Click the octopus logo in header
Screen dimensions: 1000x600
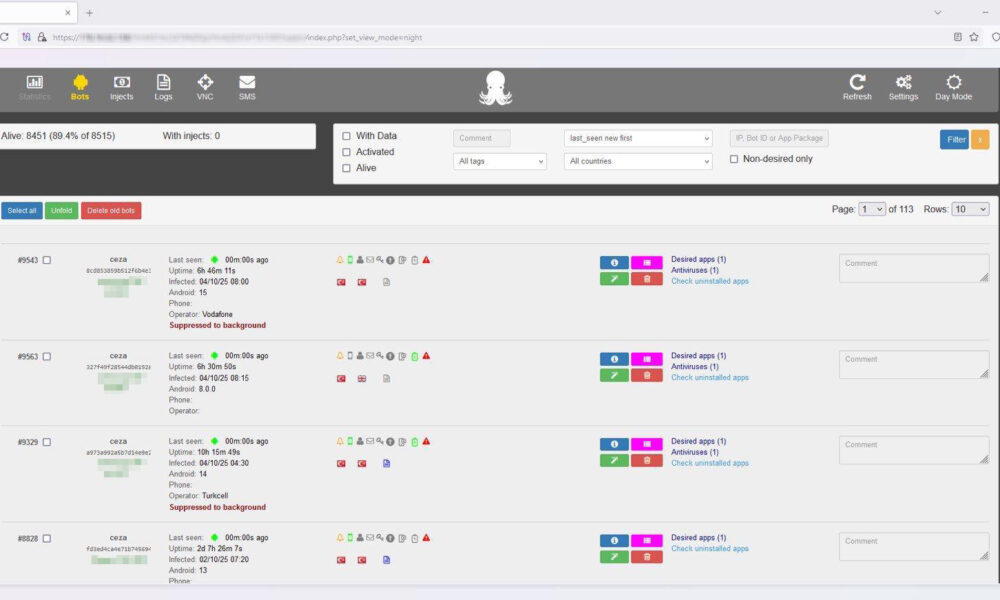coord(496,88)
